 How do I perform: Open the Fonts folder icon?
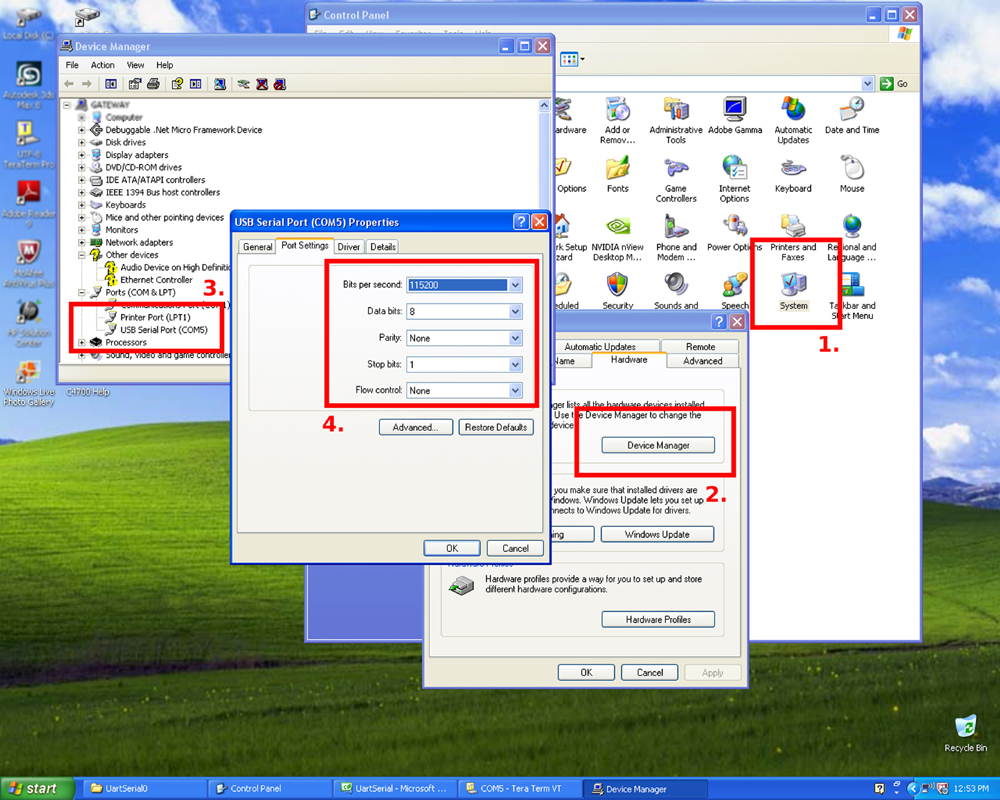617,174
